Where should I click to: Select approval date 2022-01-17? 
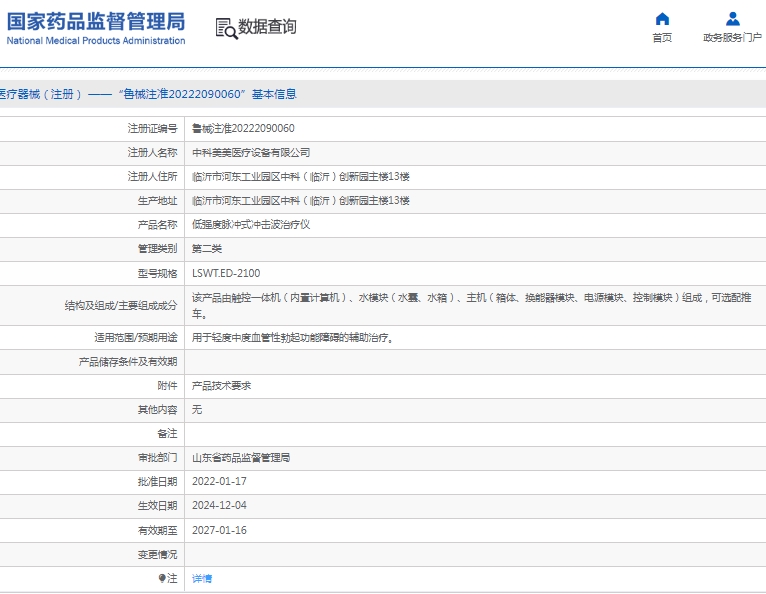(x=219, y=482)
